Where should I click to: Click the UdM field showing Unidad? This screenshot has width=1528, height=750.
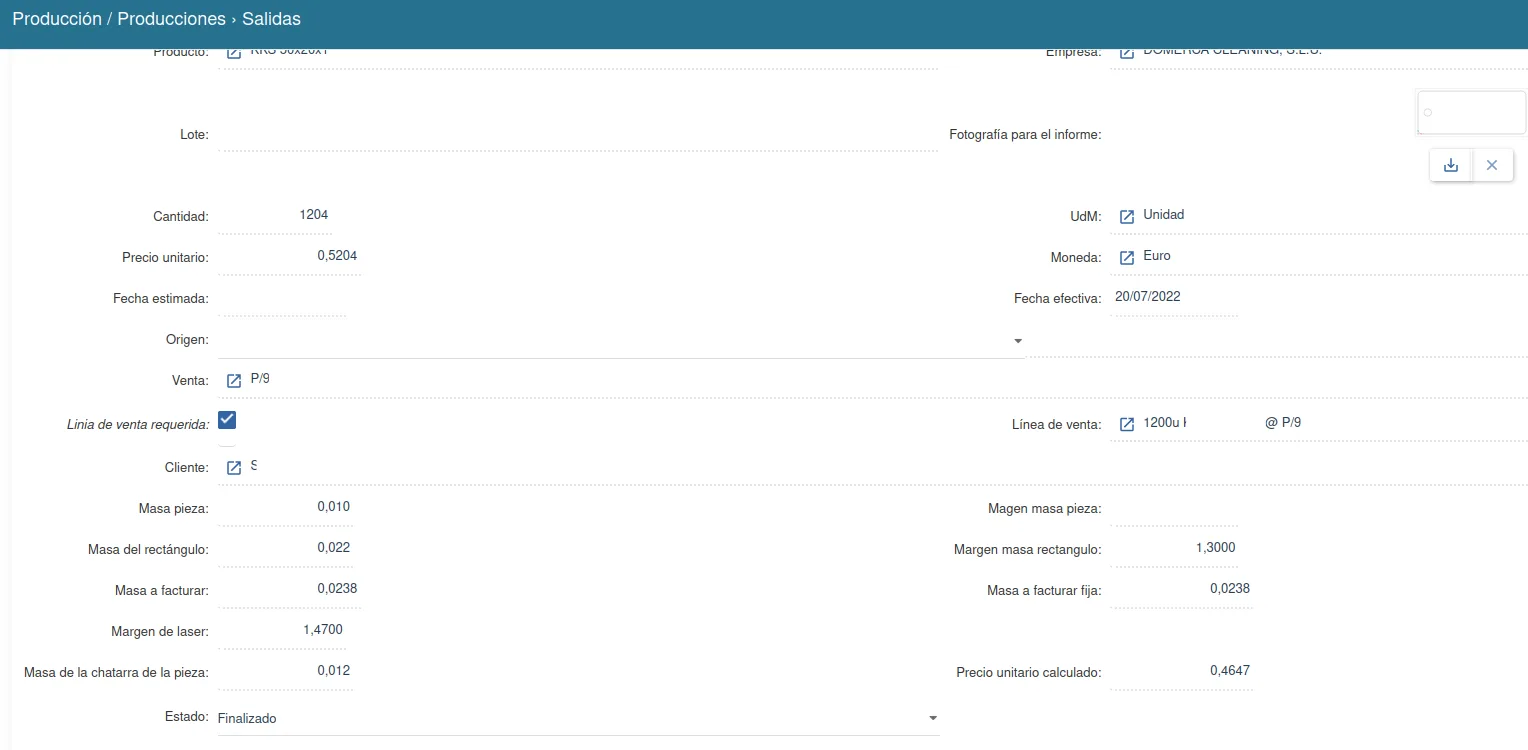pos(1319,216)
